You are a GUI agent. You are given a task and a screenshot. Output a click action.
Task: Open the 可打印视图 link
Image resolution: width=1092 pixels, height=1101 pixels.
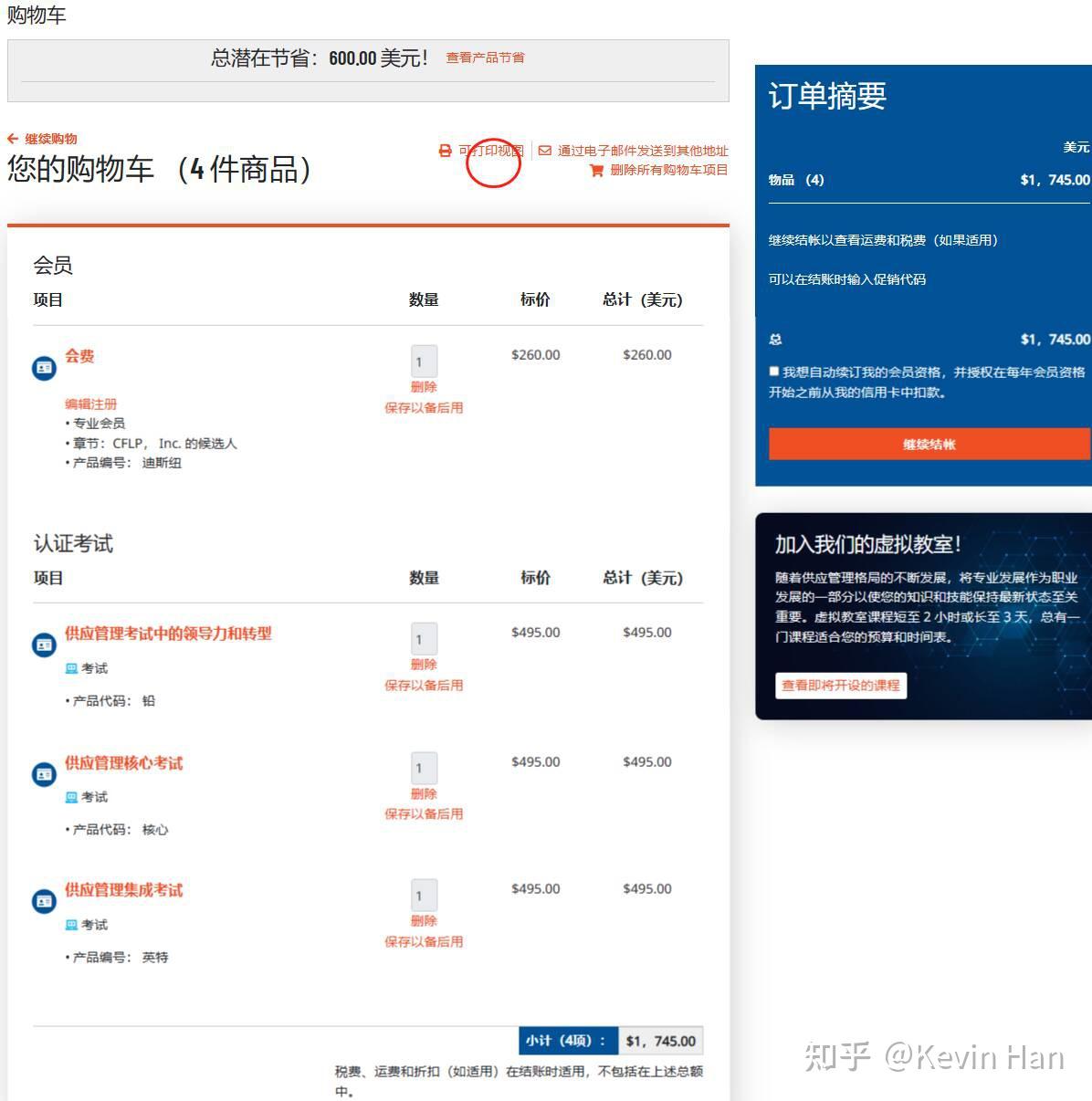coord(491,151)
